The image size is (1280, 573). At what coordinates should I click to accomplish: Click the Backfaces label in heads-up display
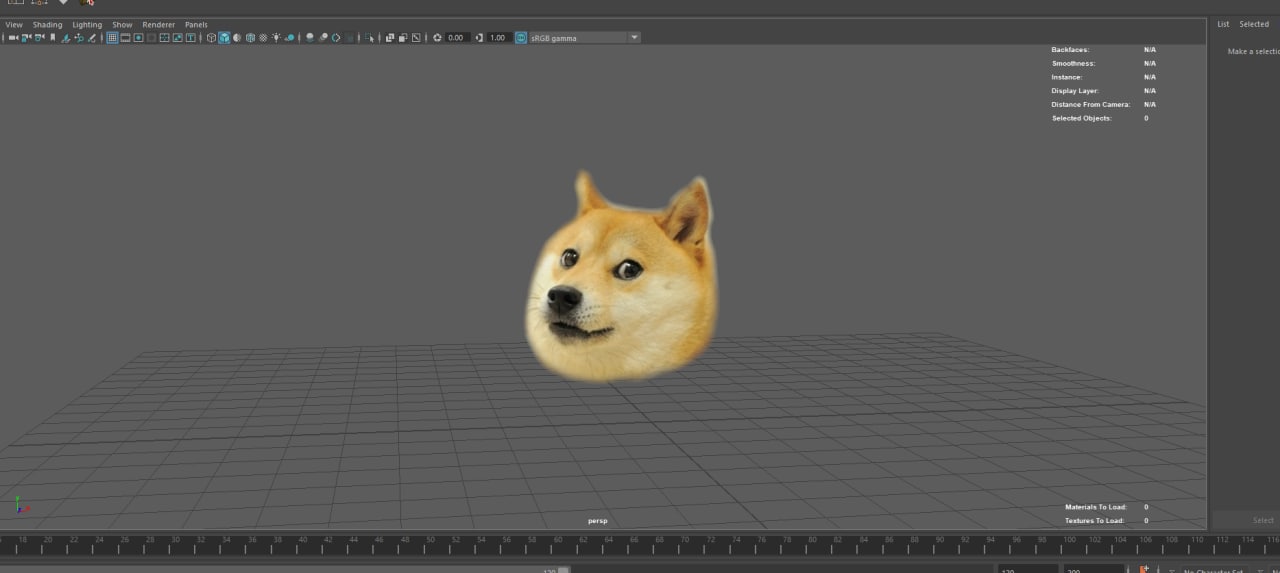click(1070, 49)
